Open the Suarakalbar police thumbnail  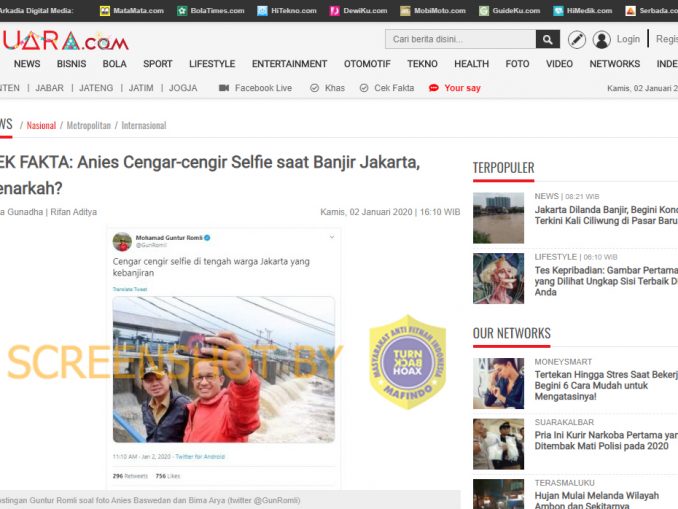tap(498, 444)
